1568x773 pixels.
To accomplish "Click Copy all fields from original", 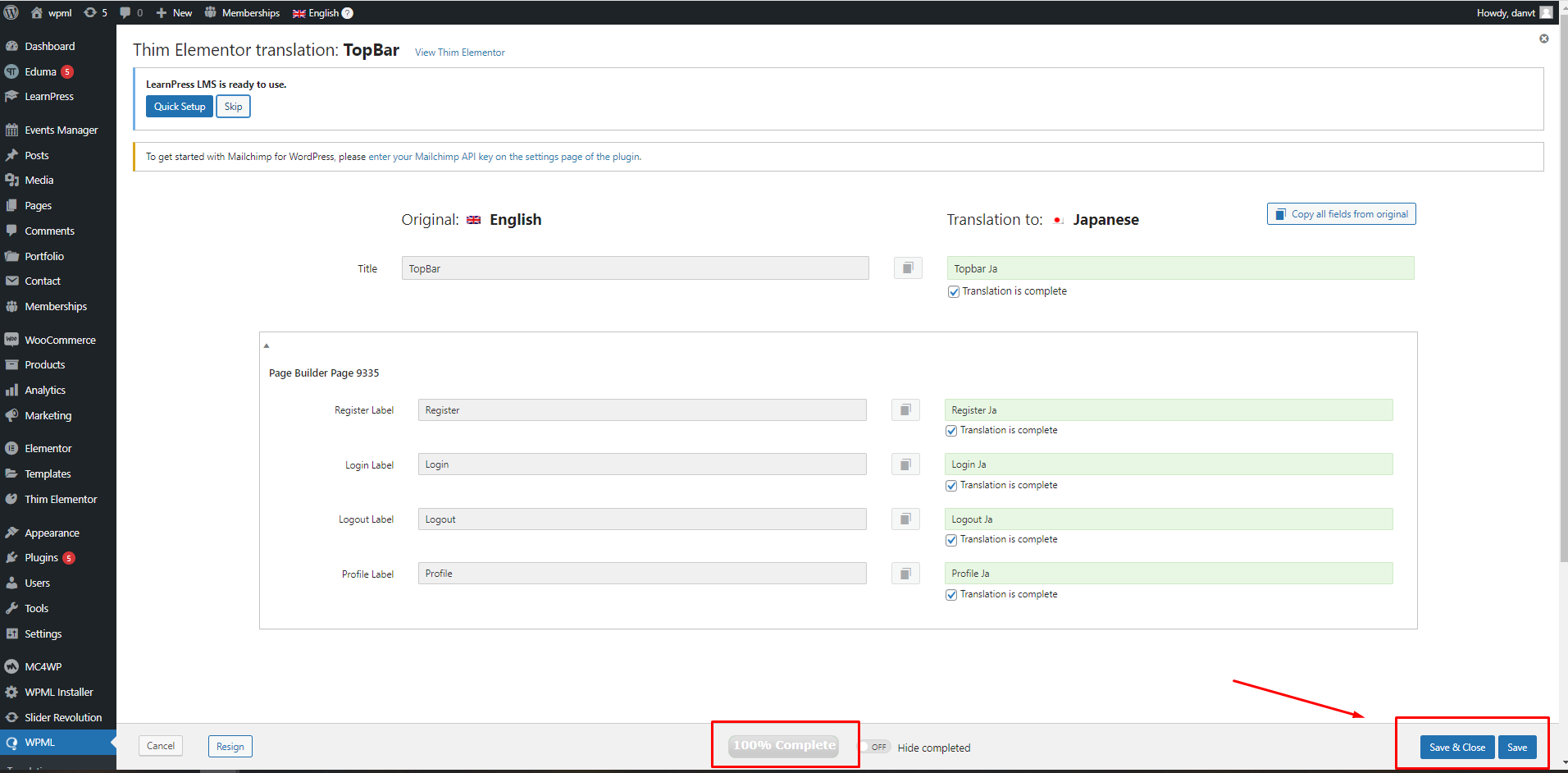I will tap(1341, 214).
